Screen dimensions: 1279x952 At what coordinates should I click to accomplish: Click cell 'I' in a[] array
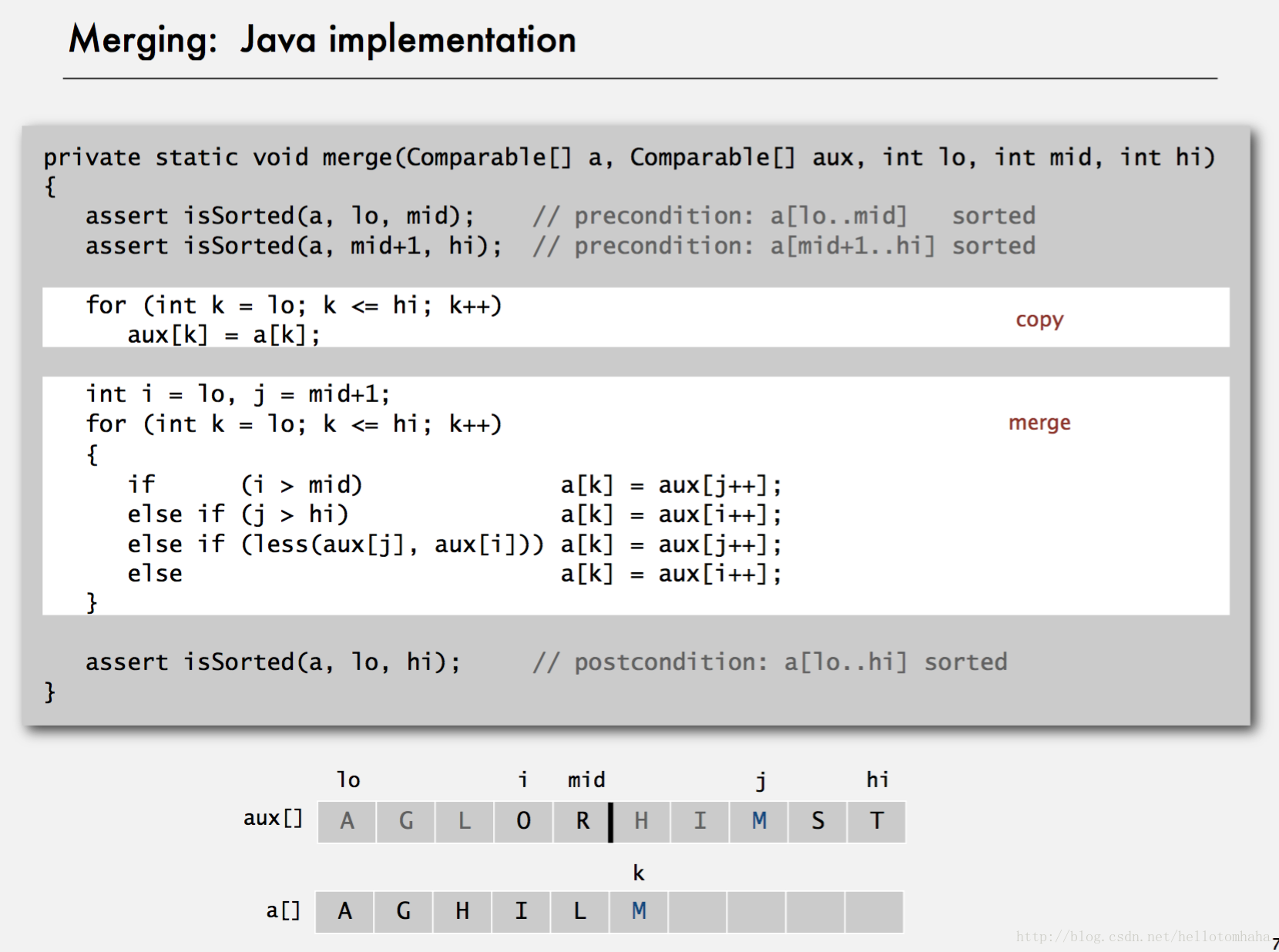click(x=522, y=912)
